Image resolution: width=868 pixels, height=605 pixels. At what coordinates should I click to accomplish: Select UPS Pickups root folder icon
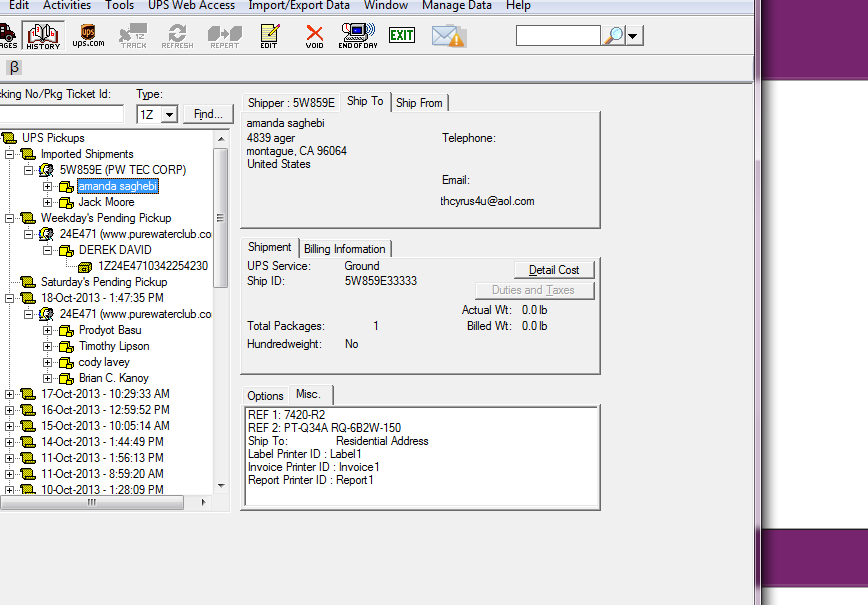pos(9,138)
